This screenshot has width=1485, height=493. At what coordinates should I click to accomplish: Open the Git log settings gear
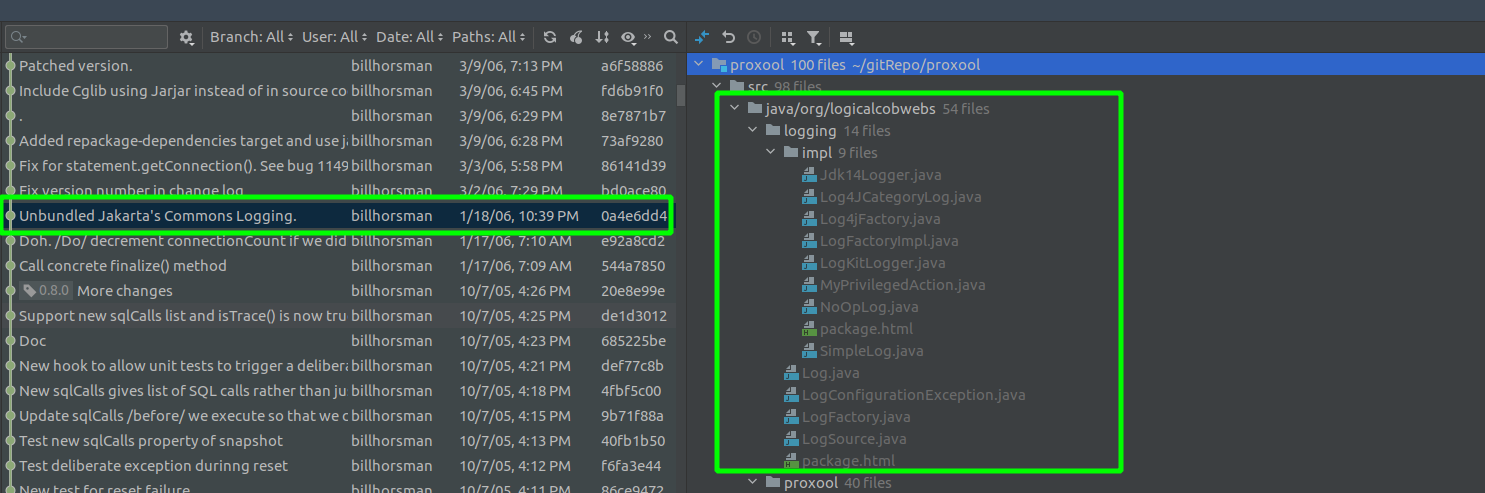pos(186,37)
